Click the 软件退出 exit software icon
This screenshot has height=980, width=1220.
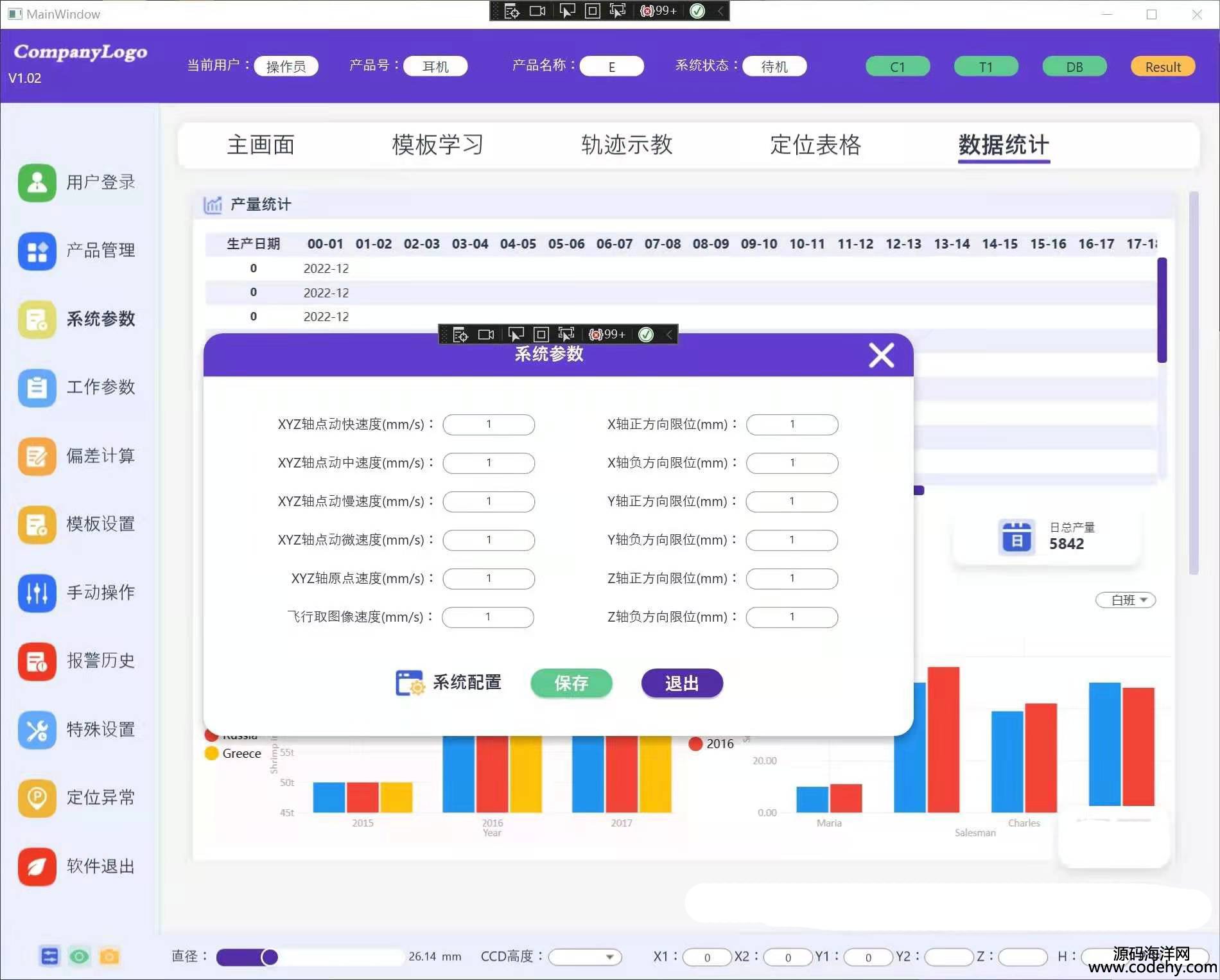(37, 866)
